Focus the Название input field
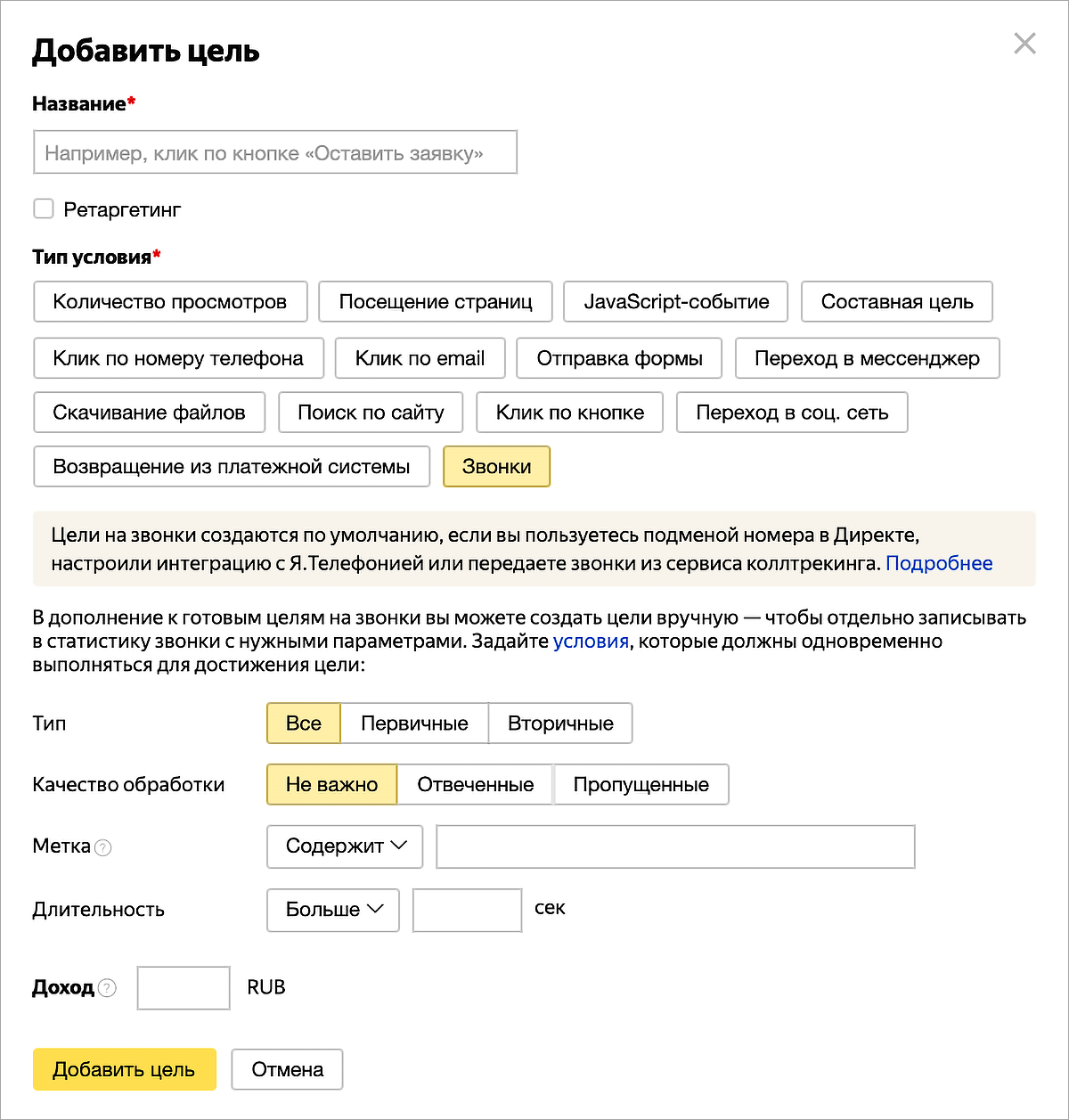 coord(275,153)
